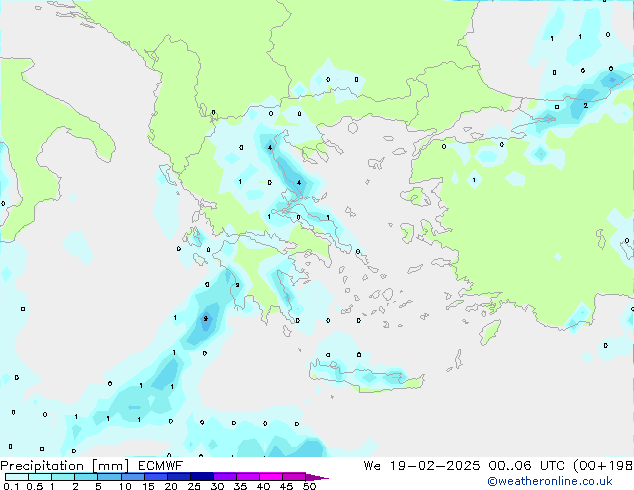Select the legend label '0.5'
This screenshot has height=490, width=634.
coord(35,486)
